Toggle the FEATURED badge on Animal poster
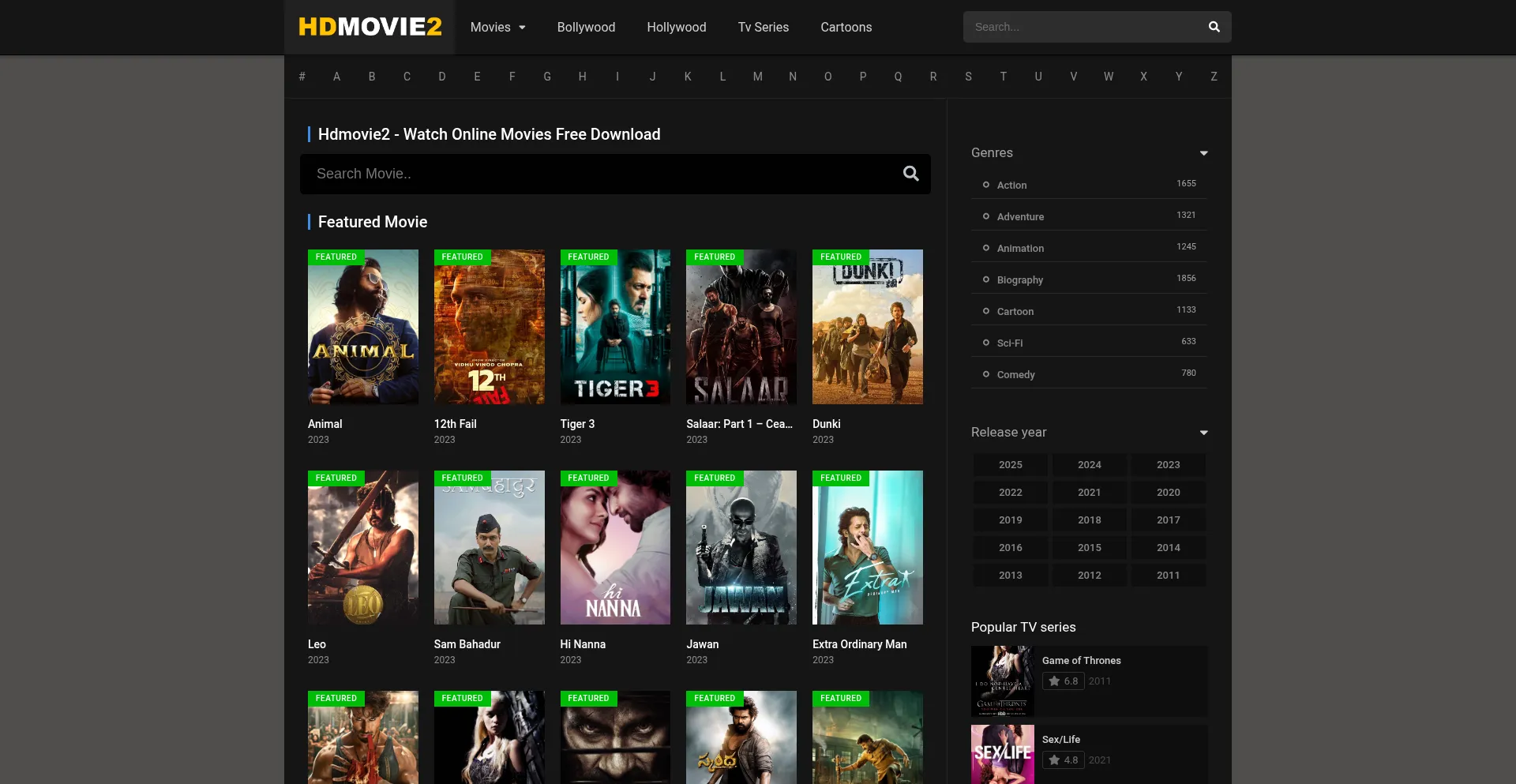 tap(336, 257)
